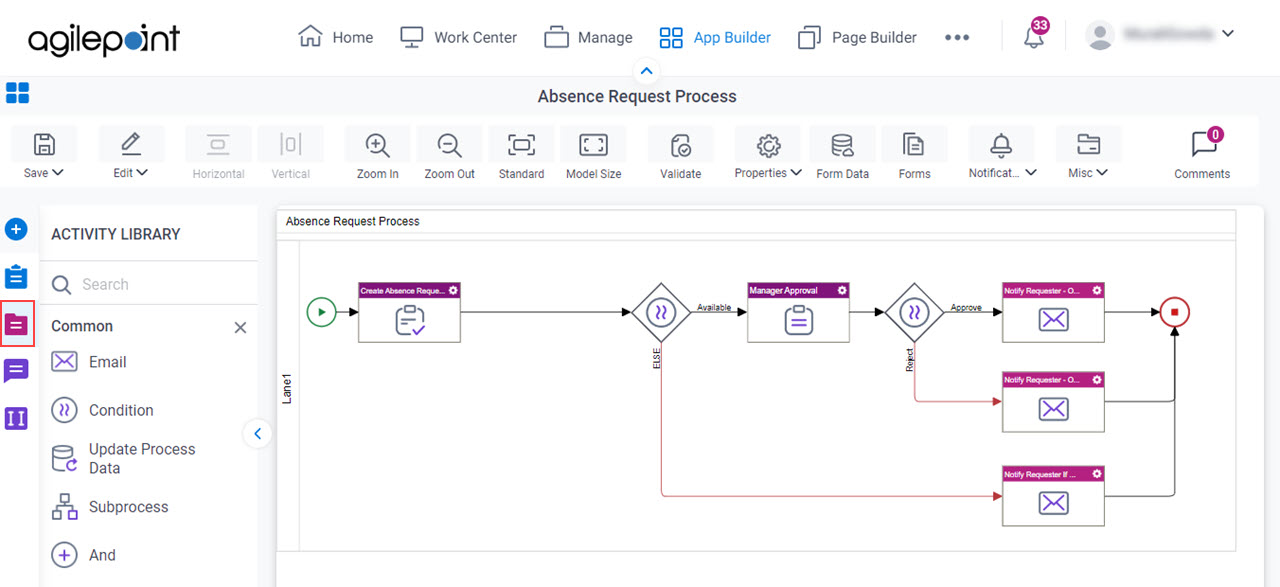Expand the Save dropdown arrow

coord(58,173)
